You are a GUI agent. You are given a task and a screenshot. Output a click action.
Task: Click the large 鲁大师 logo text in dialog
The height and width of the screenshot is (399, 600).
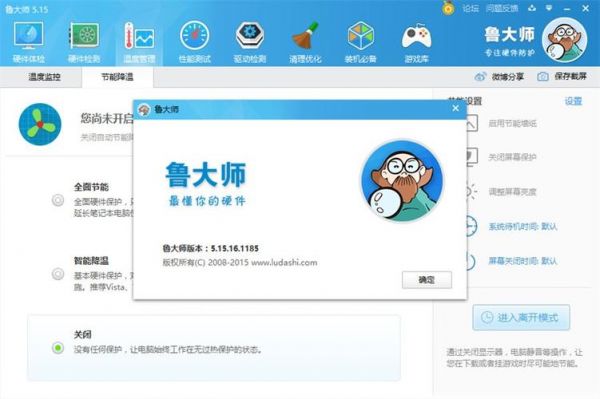tap(206, 174)
